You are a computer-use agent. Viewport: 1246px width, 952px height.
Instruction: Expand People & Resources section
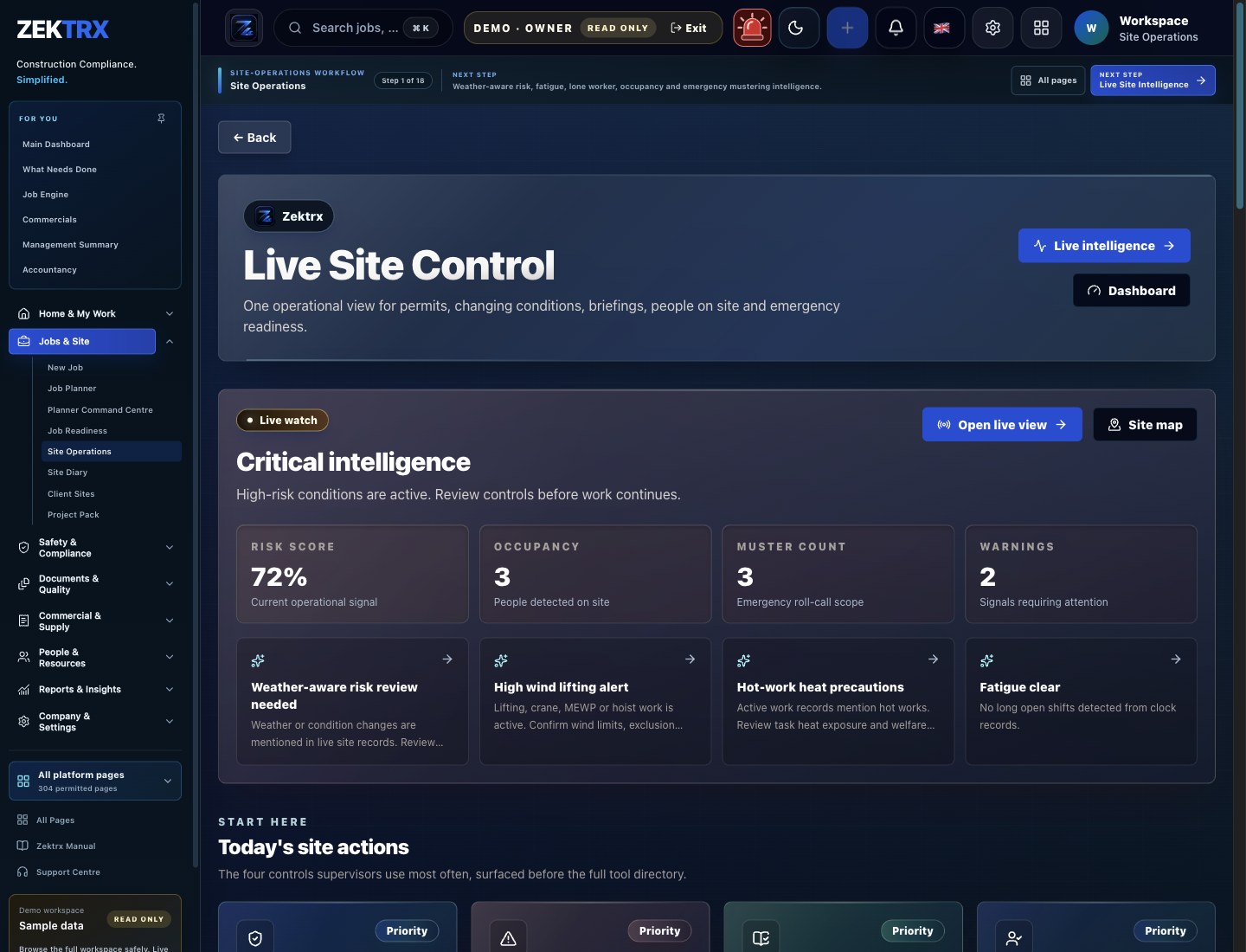click(x=170, y=657)
